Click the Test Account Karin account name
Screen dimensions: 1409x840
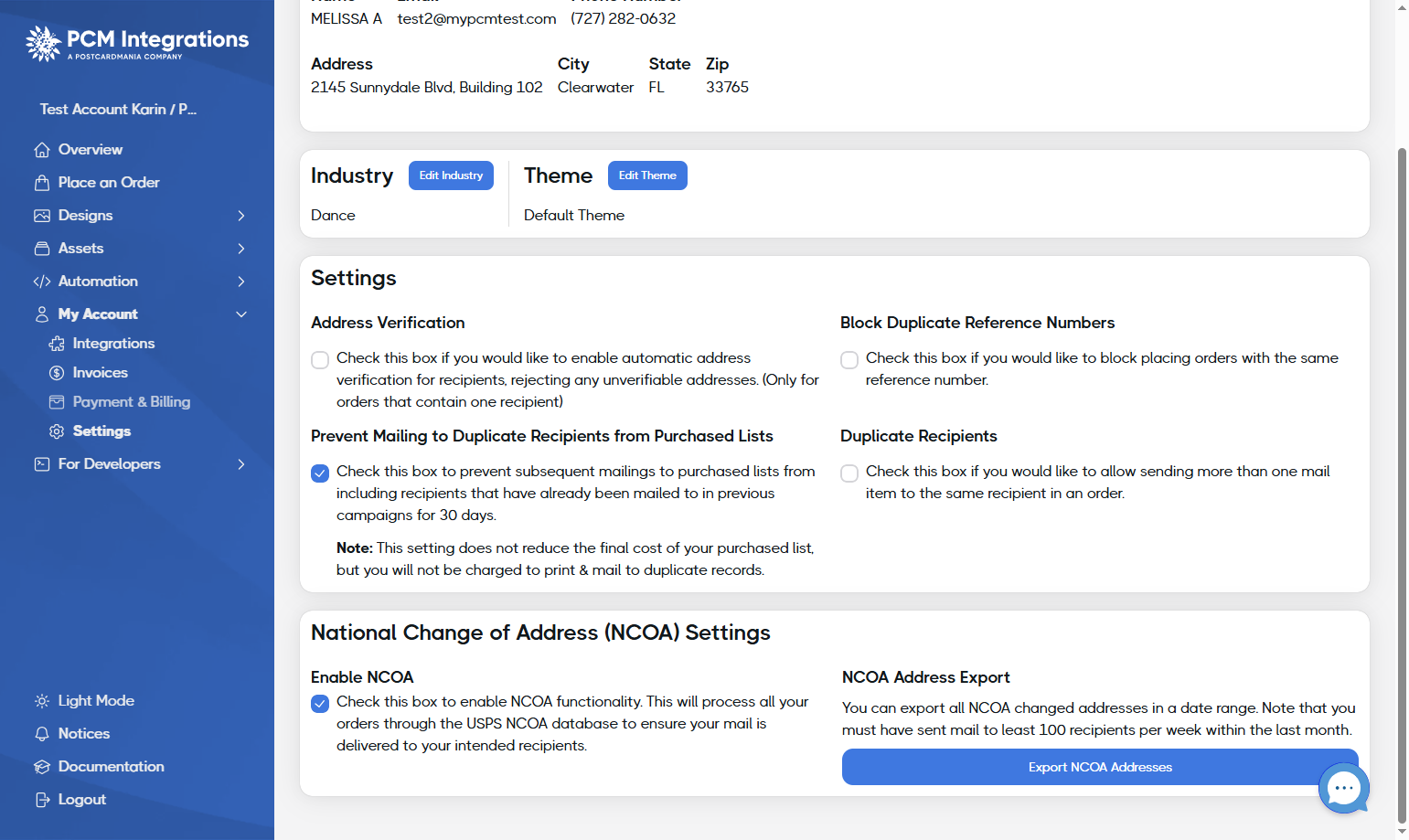(118, 110)
